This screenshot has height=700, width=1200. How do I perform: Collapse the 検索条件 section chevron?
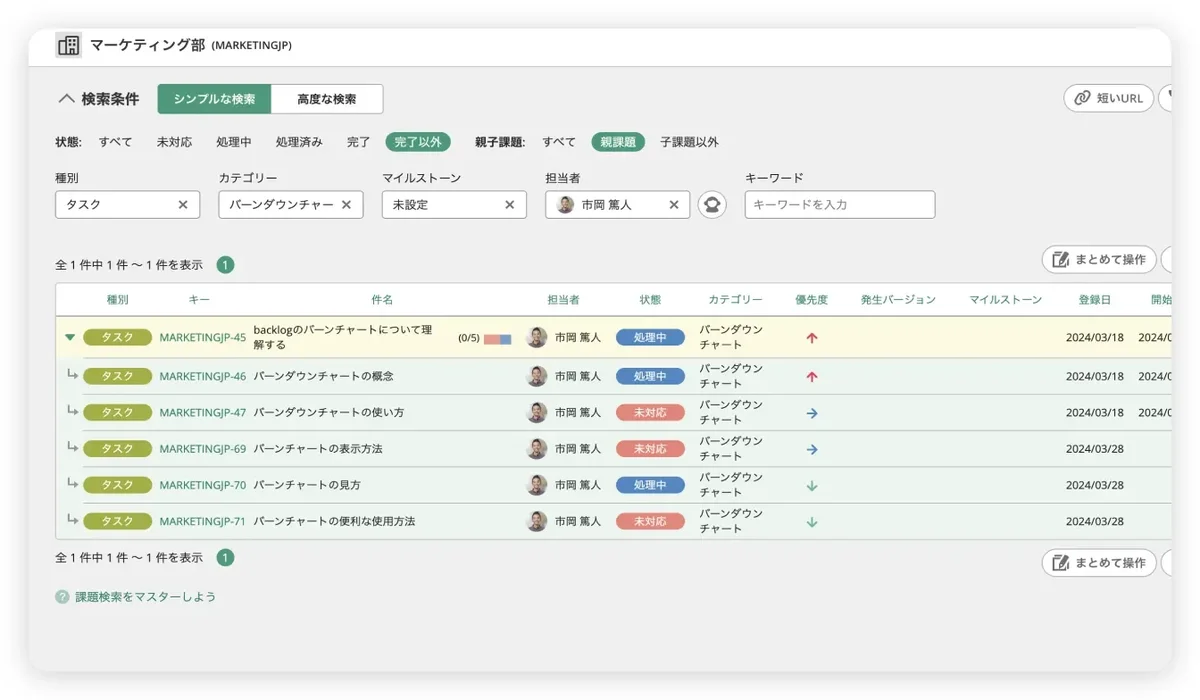tap(66, 99)
